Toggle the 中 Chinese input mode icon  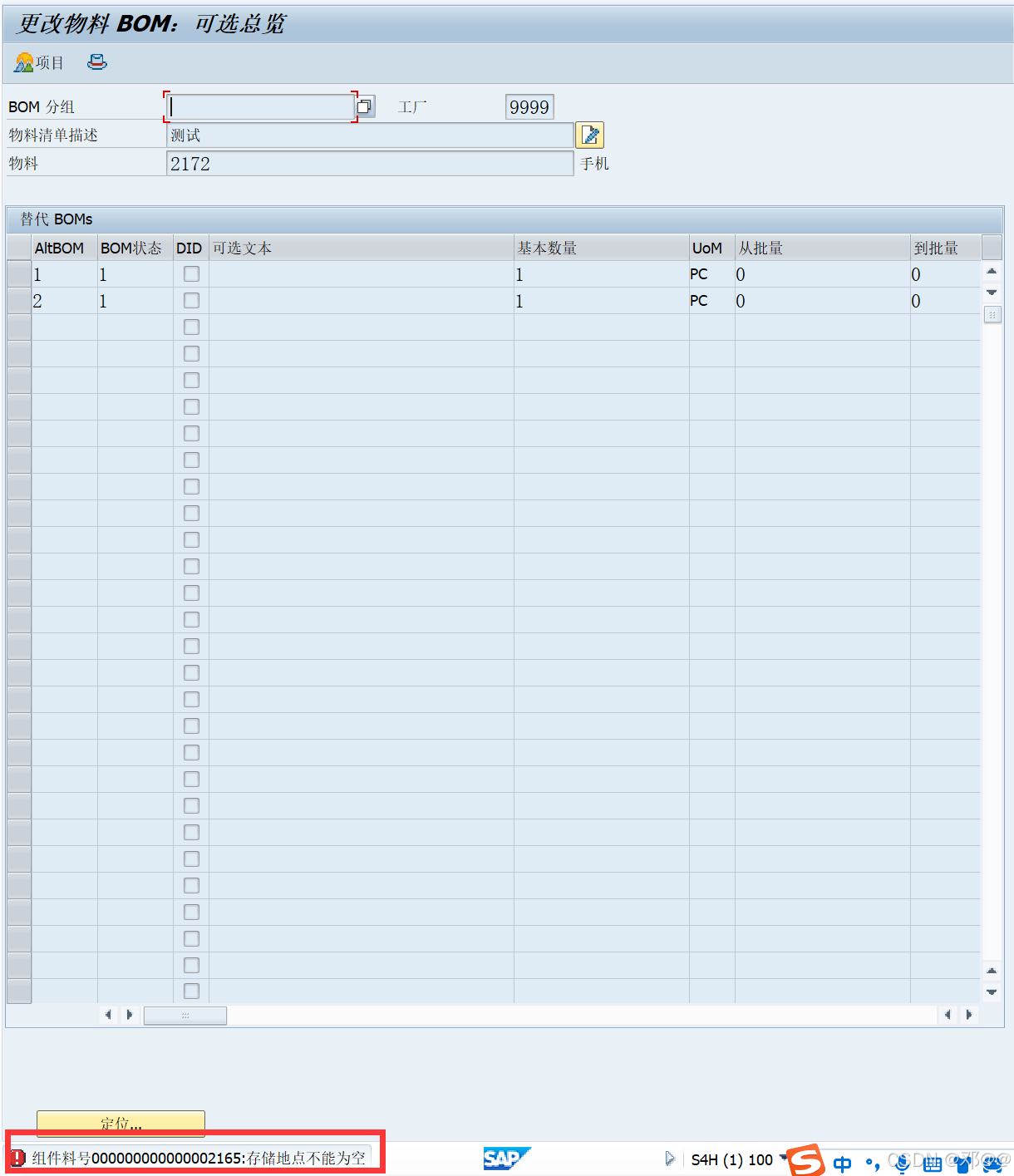click(x=842, y=1164)
